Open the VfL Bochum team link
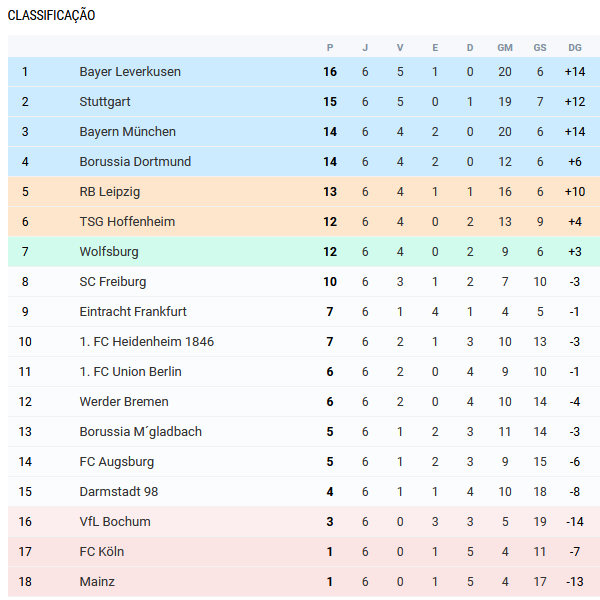Viewport: 600px width, 600px height. (x=115, y=522)
